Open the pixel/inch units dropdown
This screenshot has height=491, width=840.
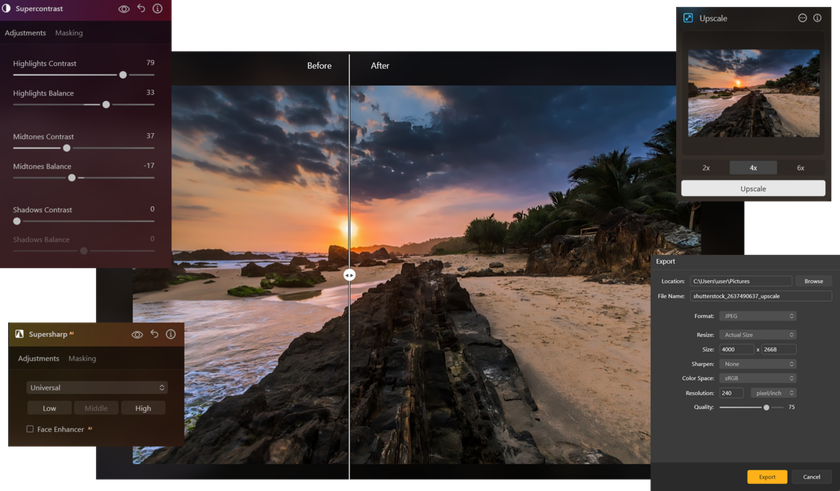pos(774,393)
